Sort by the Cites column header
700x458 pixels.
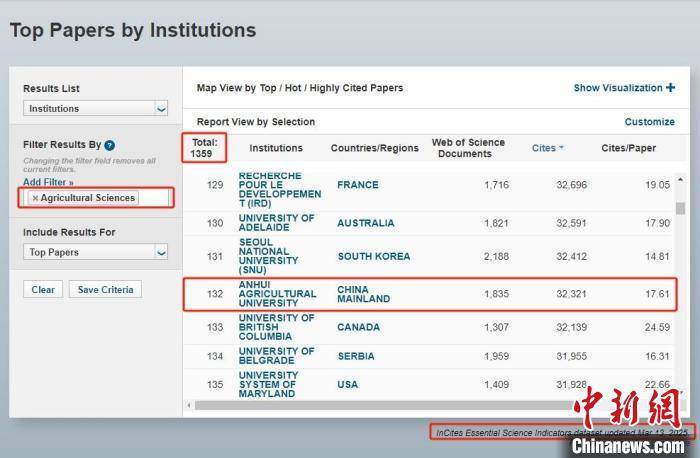[547, 148]
